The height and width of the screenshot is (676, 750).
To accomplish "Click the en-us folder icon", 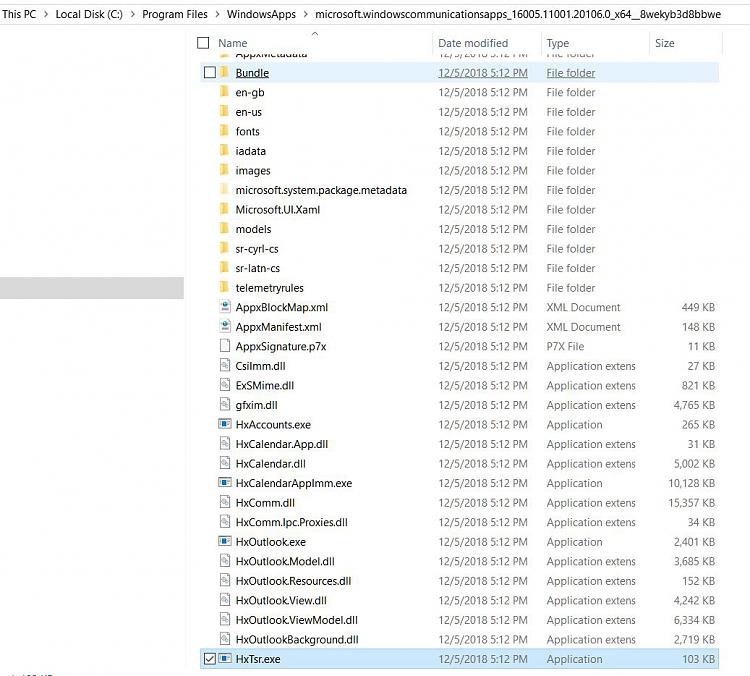I will coord(224,112).
